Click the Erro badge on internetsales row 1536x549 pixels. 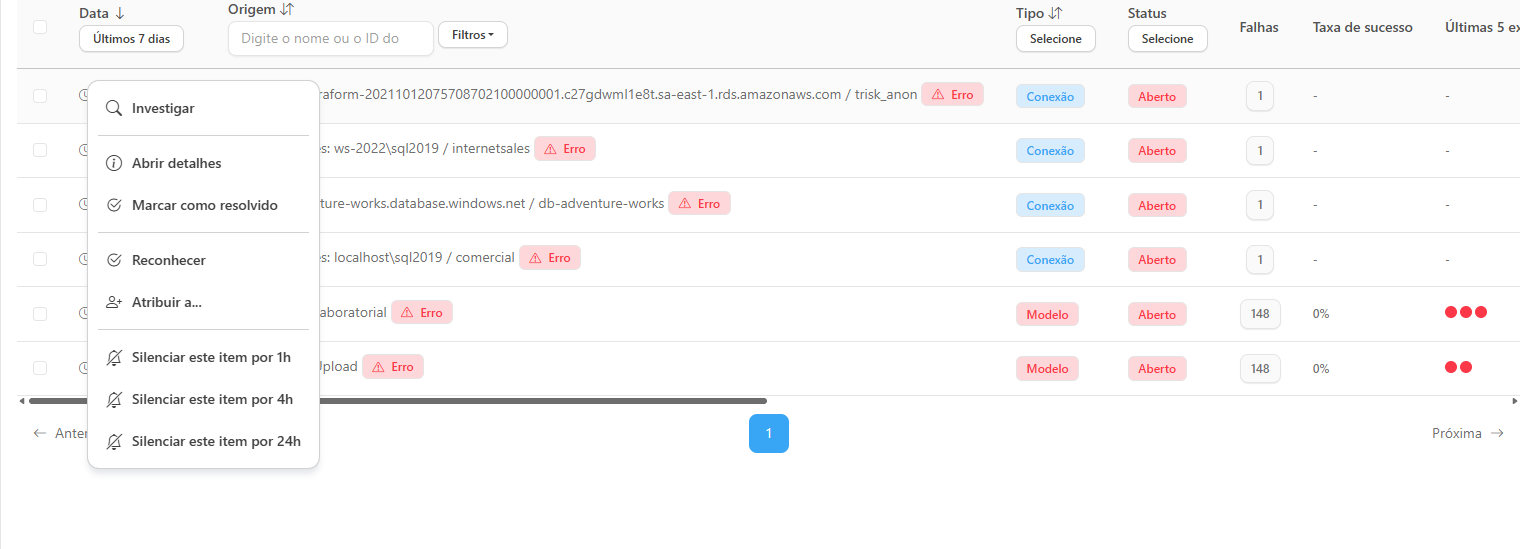coord(565,149)
